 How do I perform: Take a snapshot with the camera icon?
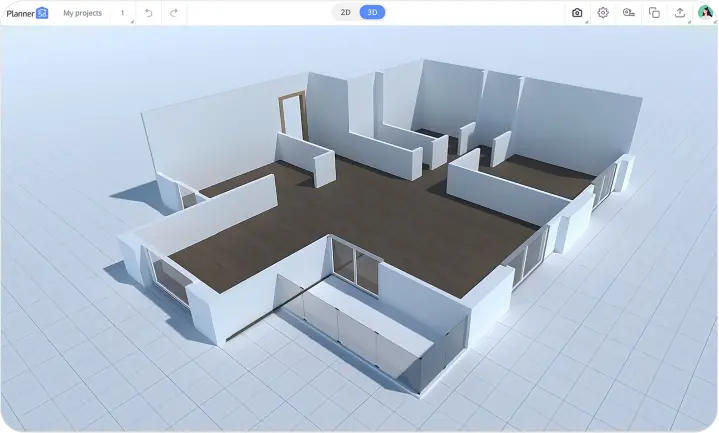[x=577, y=13]
